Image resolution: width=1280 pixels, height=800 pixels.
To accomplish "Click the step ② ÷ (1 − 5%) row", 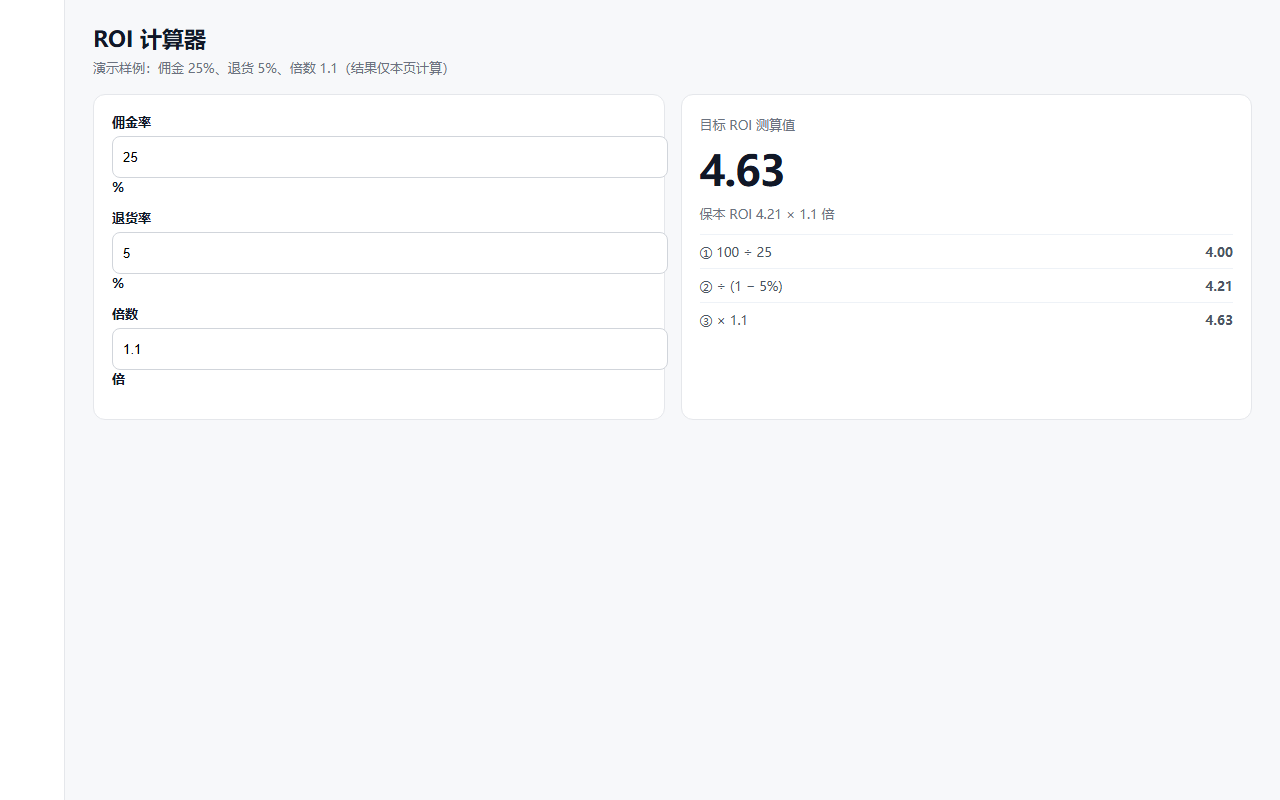I will tap(966, 286).
